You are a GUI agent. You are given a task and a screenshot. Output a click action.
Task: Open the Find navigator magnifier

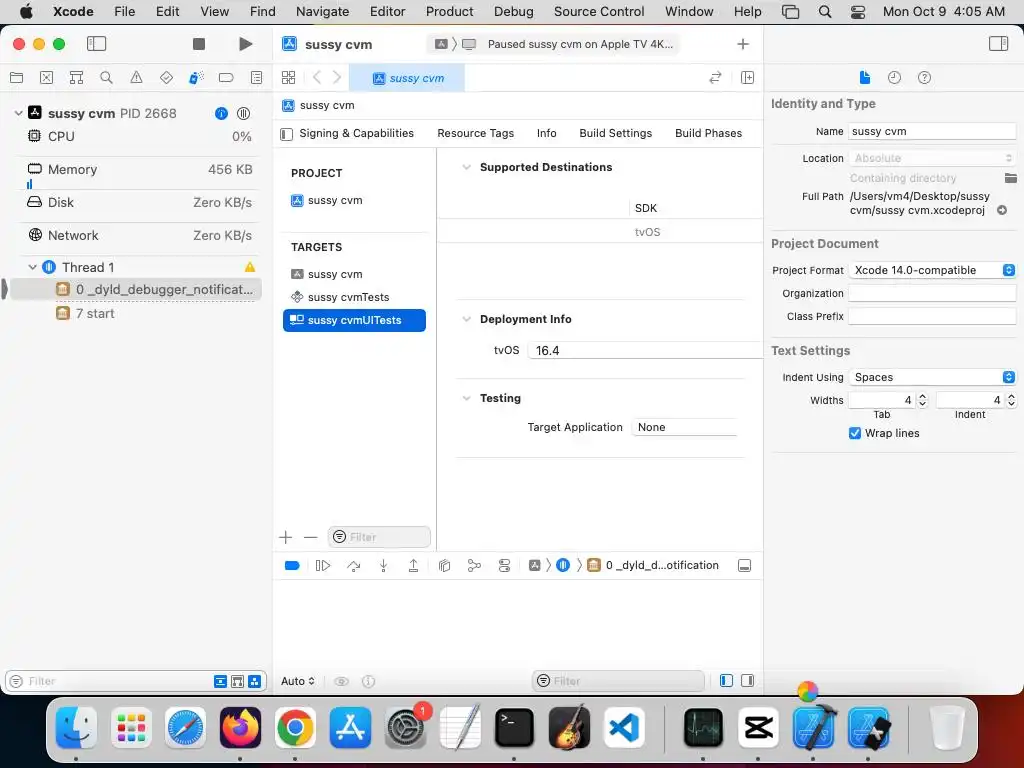[106, 78]
